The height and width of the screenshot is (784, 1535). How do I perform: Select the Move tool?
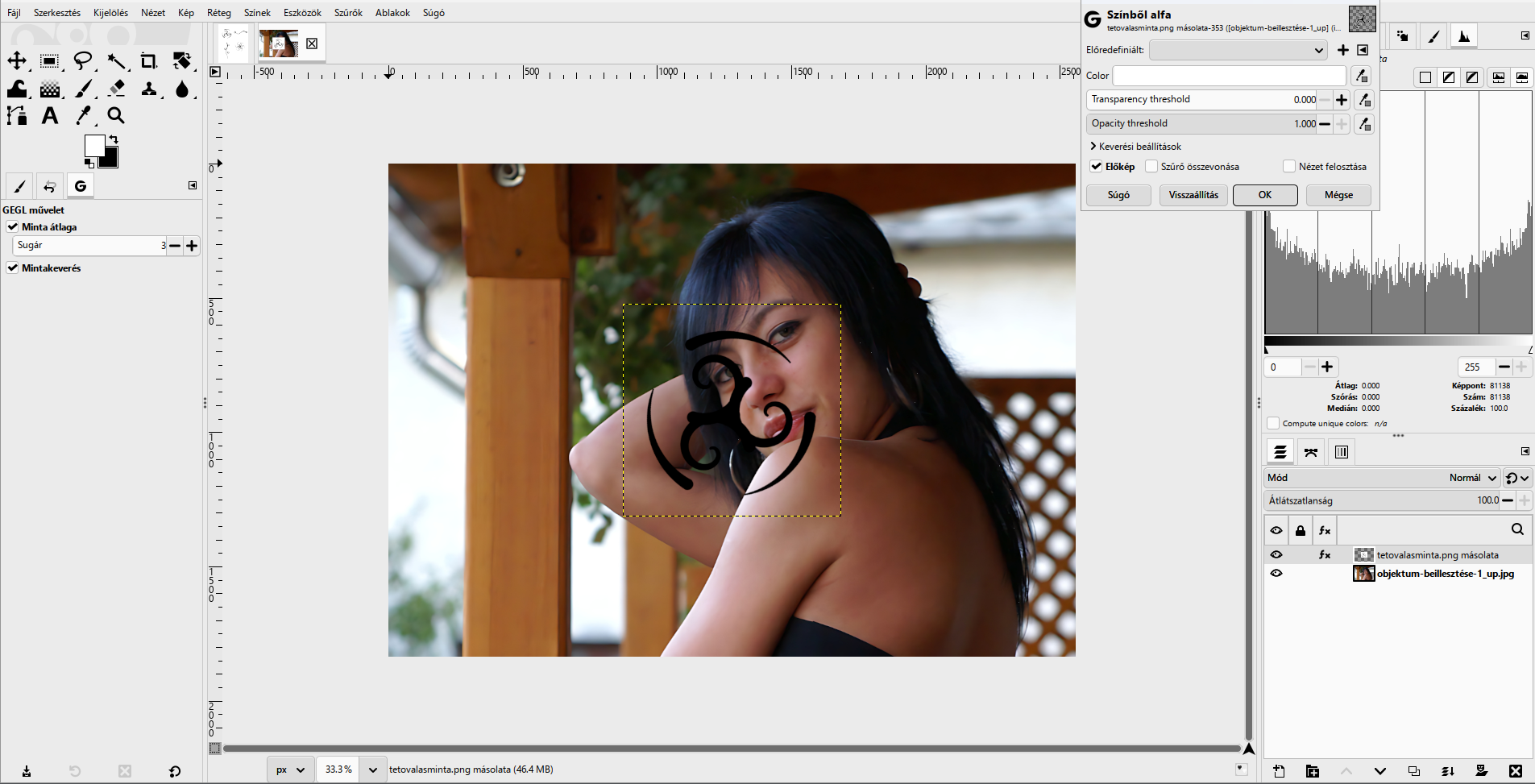[17, 61]
